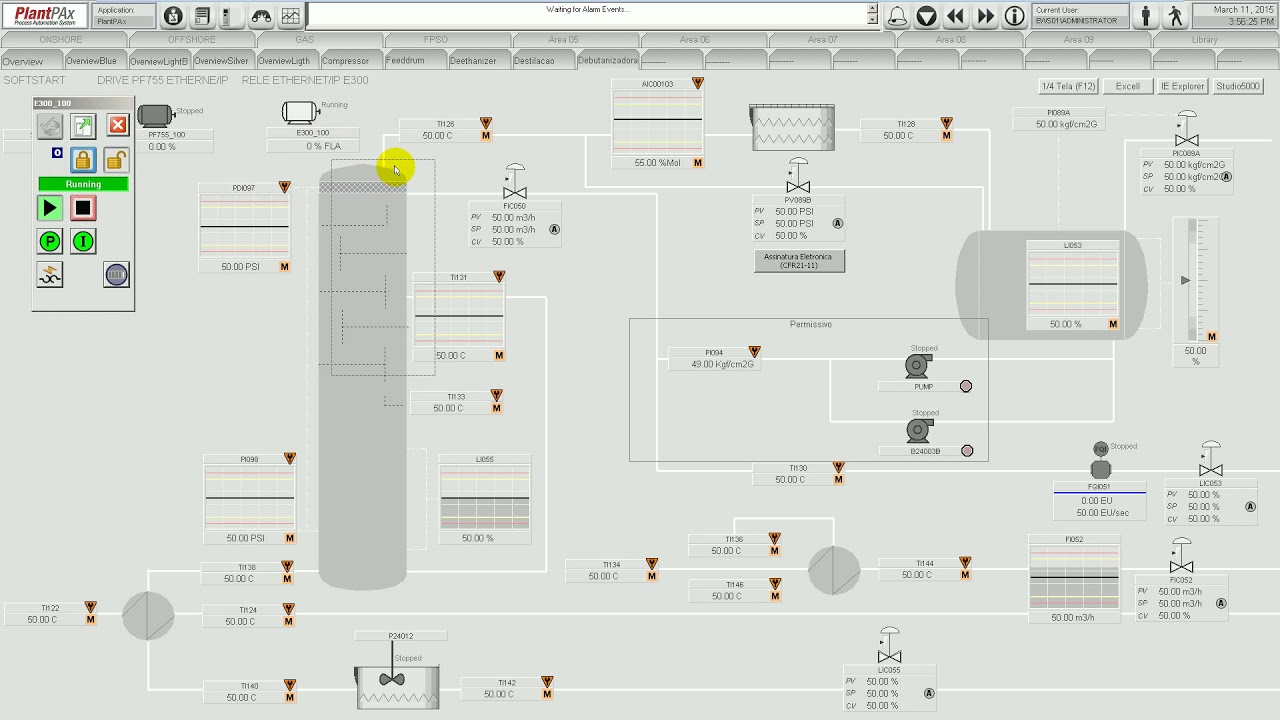Open the Library tab
Image resolution: width=1280 pixels, height=720 pixels.
click(1204, 40)
